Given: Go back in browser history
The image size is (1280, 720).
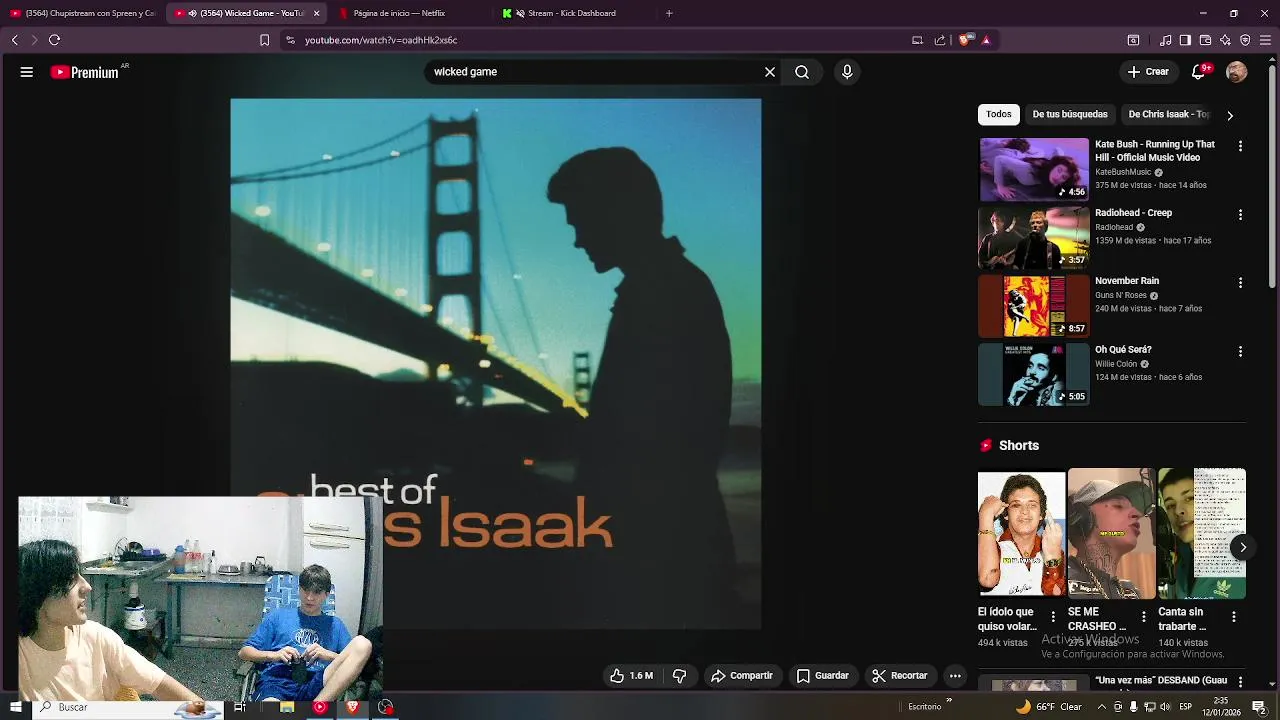Looking at the screenshot, I should pos(14,40).
